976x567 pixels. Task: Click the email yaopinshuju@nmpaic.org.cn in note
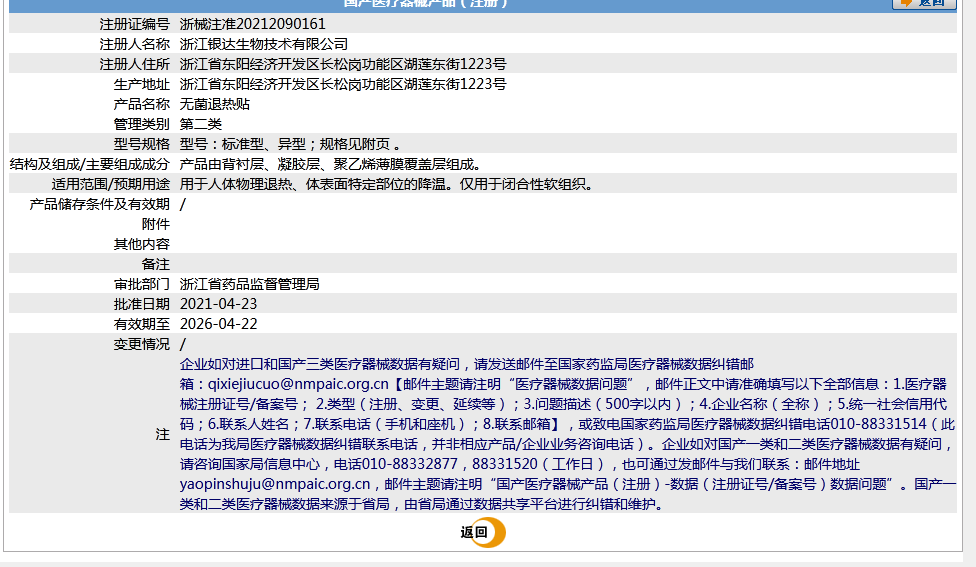coord(275,484)
